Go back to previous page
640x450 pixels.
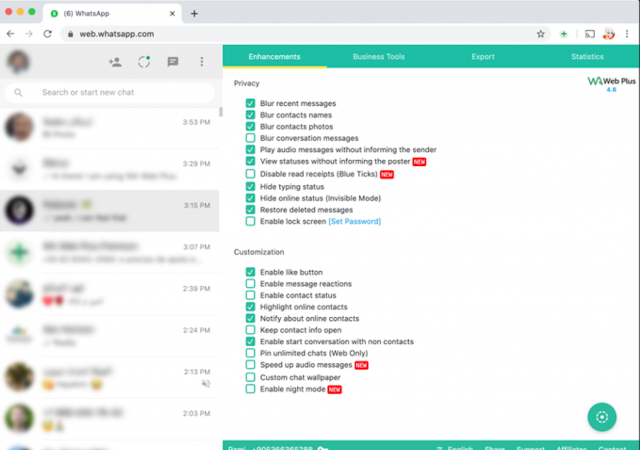tap(11, 34)
